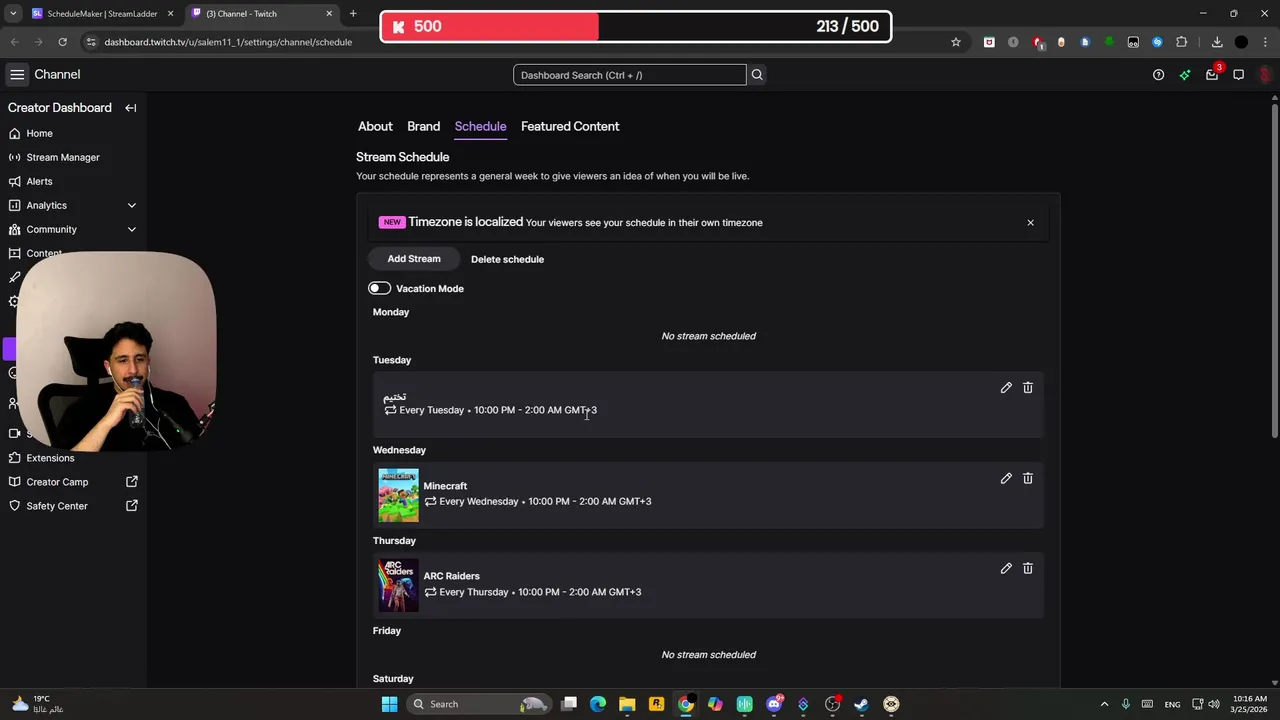Open a new Chrome tab

click(x=353, y=14)
